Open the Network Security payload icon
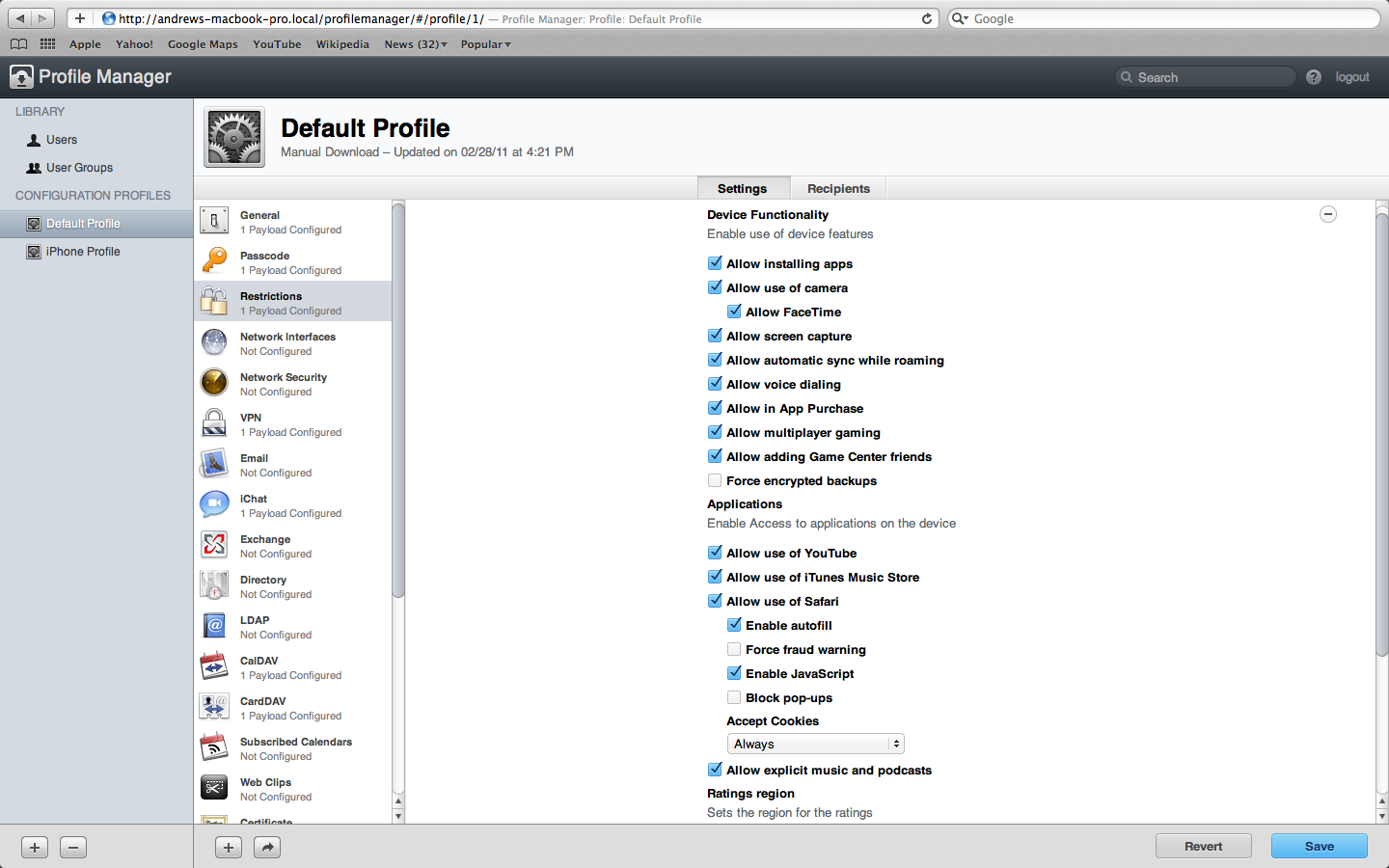Viewport: 1389px width, 868px height. click(x=214, y=383)
